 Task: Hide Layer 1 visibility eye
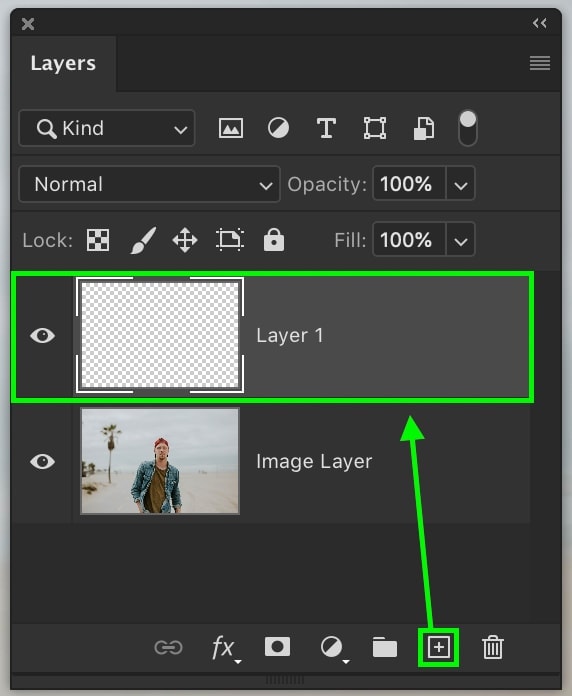[43, 336]
